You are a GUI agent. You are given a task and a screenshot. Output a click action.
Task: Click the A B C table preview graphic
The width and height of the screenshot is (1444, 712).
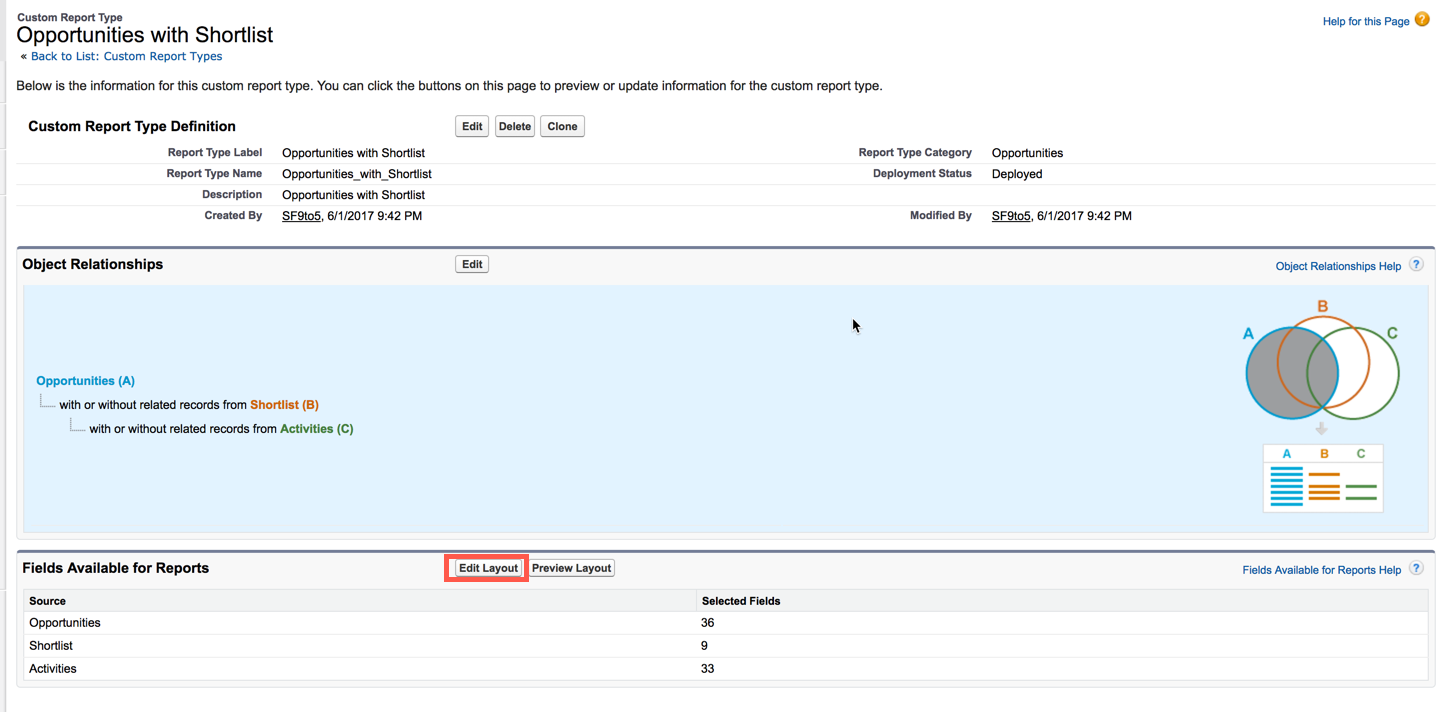click(1323, 478)
